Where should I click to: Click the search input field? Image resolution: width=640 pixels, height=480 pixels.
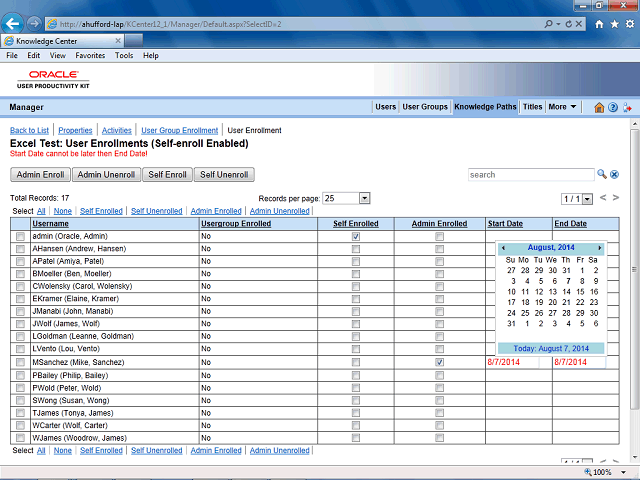pos(531,175)
